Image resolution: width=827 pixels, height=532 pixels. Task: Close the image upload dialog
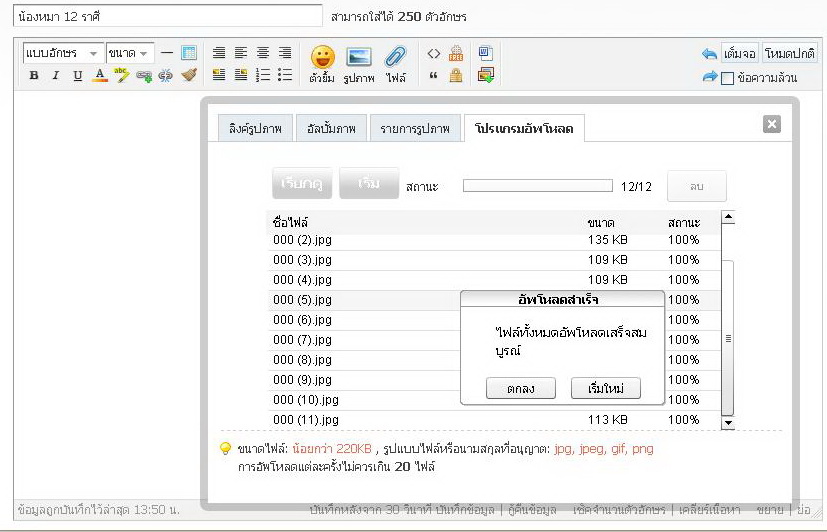click(x=772, y=124)
